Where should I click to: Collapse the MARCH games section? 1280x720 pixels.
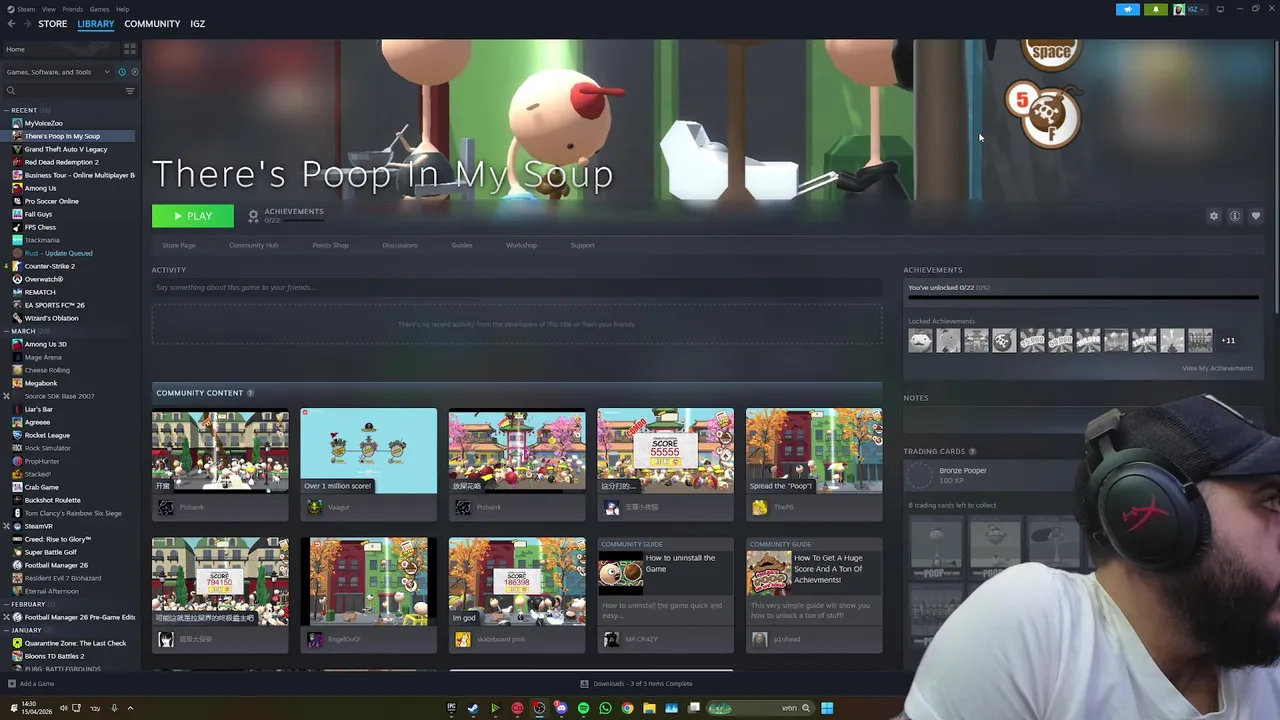click(24, 331)
